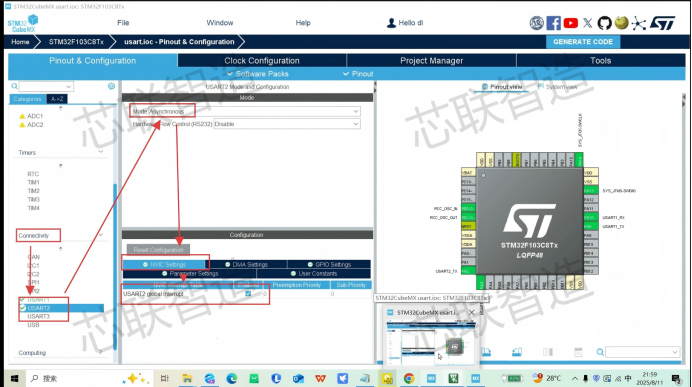
Task: Click the rotate clockwise icon below pinout
Action: [486, 352]
